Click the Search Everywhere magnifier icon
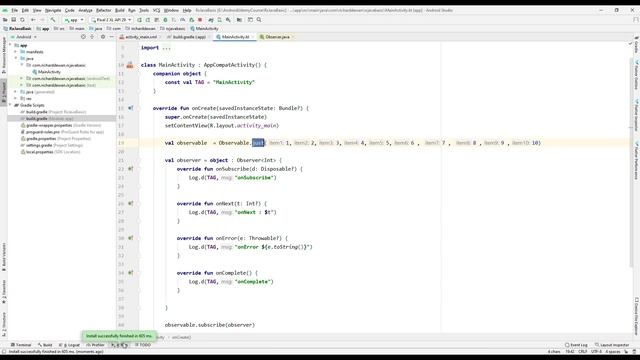This screenshot has width=640, height=360. click(x=259, y=20)
